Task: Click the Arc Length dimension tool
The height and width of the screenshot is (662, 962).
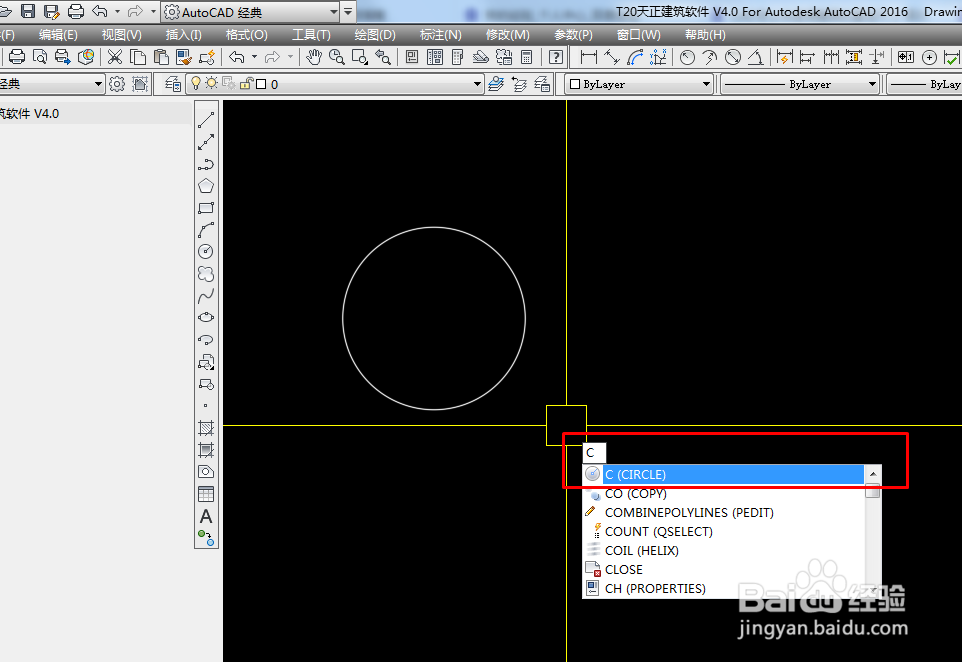Action: point(635,58)
